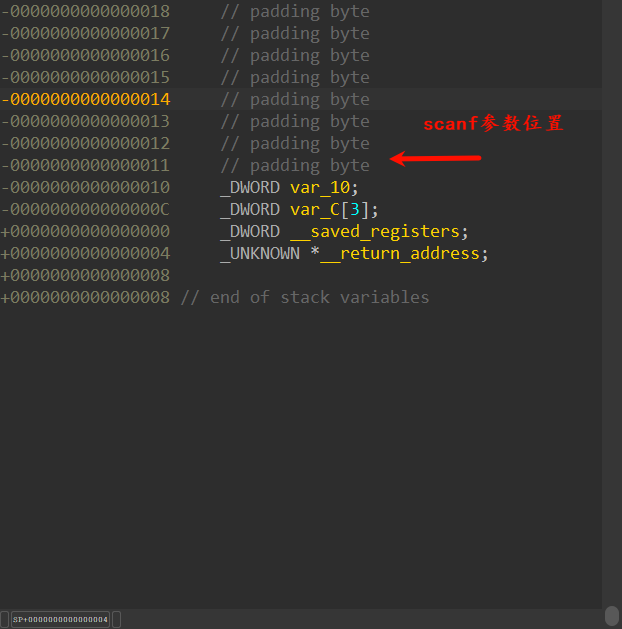This screenshot has width=622, height=629.
Task: Click highlighted offset -0000000000000014
Action: click(x=86, y=99)
